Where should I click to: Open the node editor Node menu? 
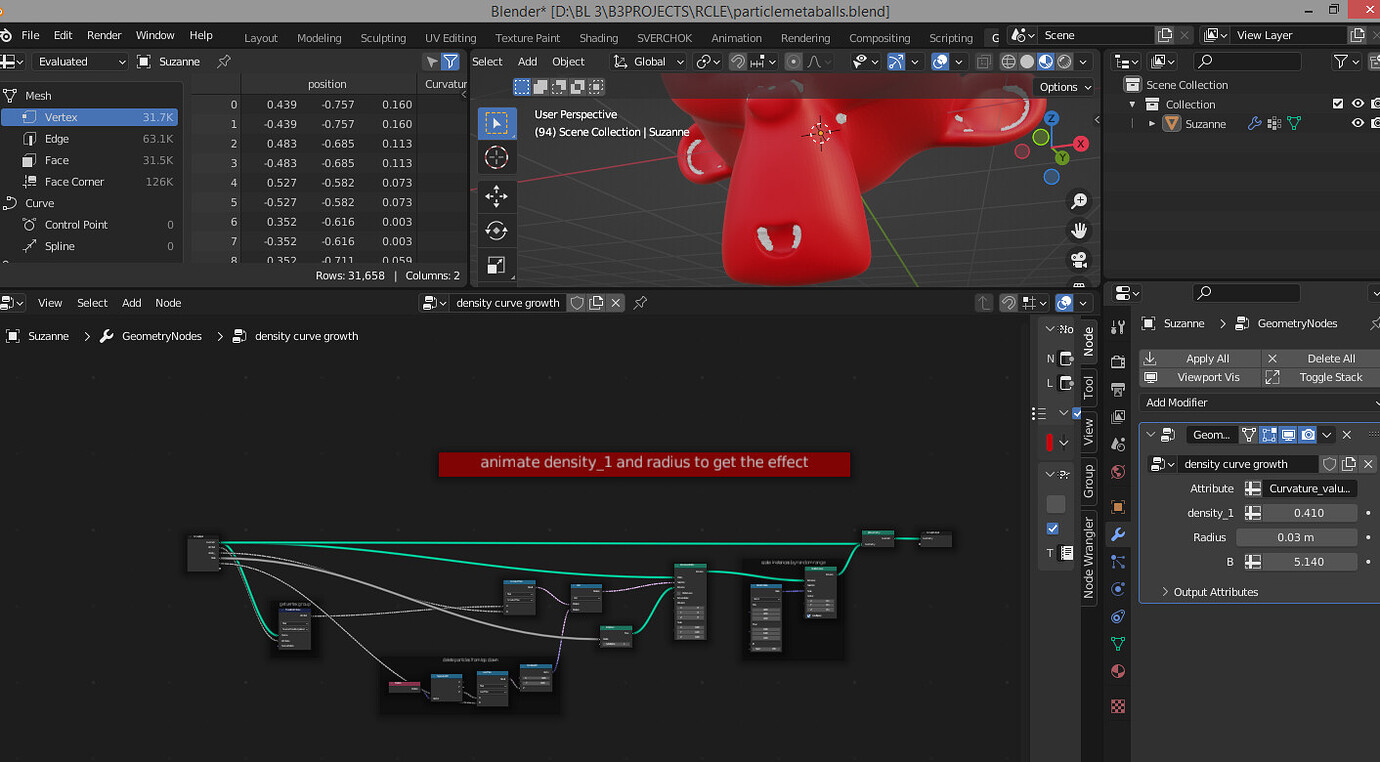[168, 302]
